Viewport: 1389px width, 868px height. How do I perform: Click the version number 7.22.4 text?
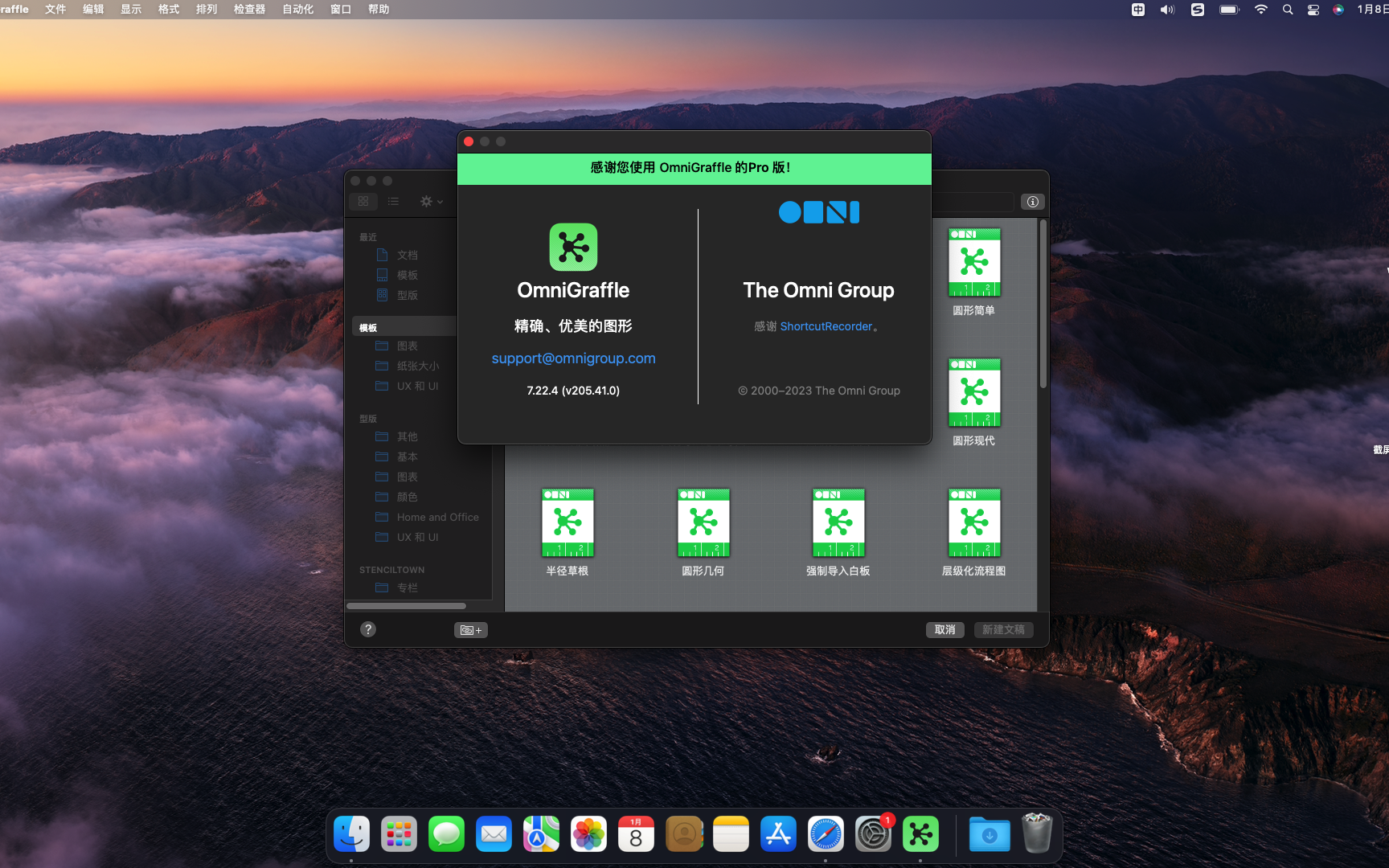tap(573, 391)
